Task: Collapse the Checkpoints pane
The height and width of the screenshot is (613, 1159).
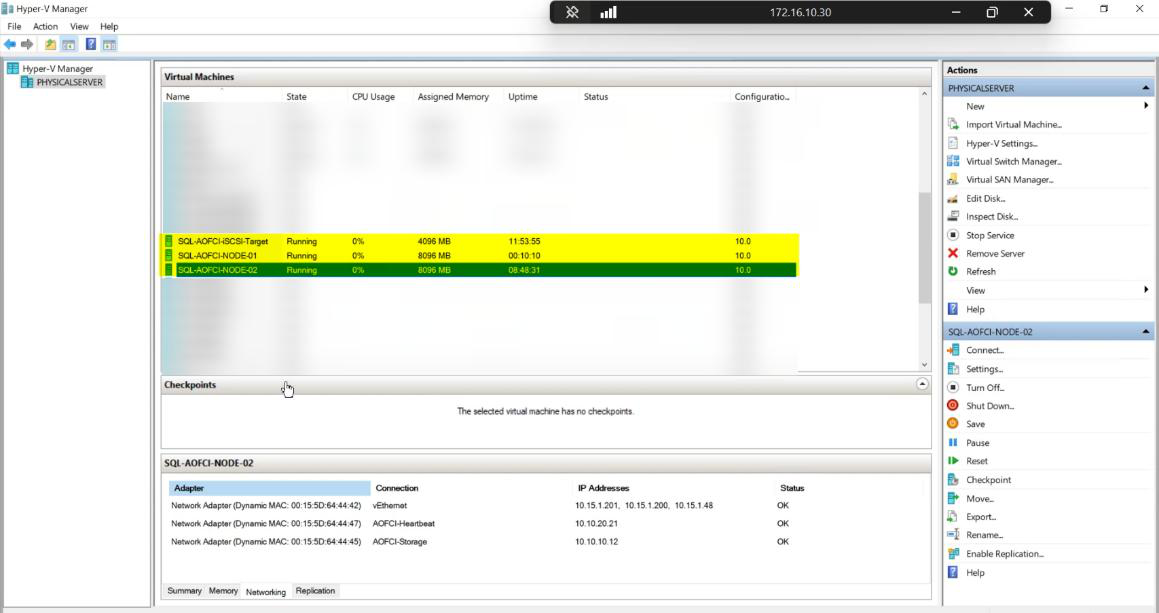Action: (922, 384)
